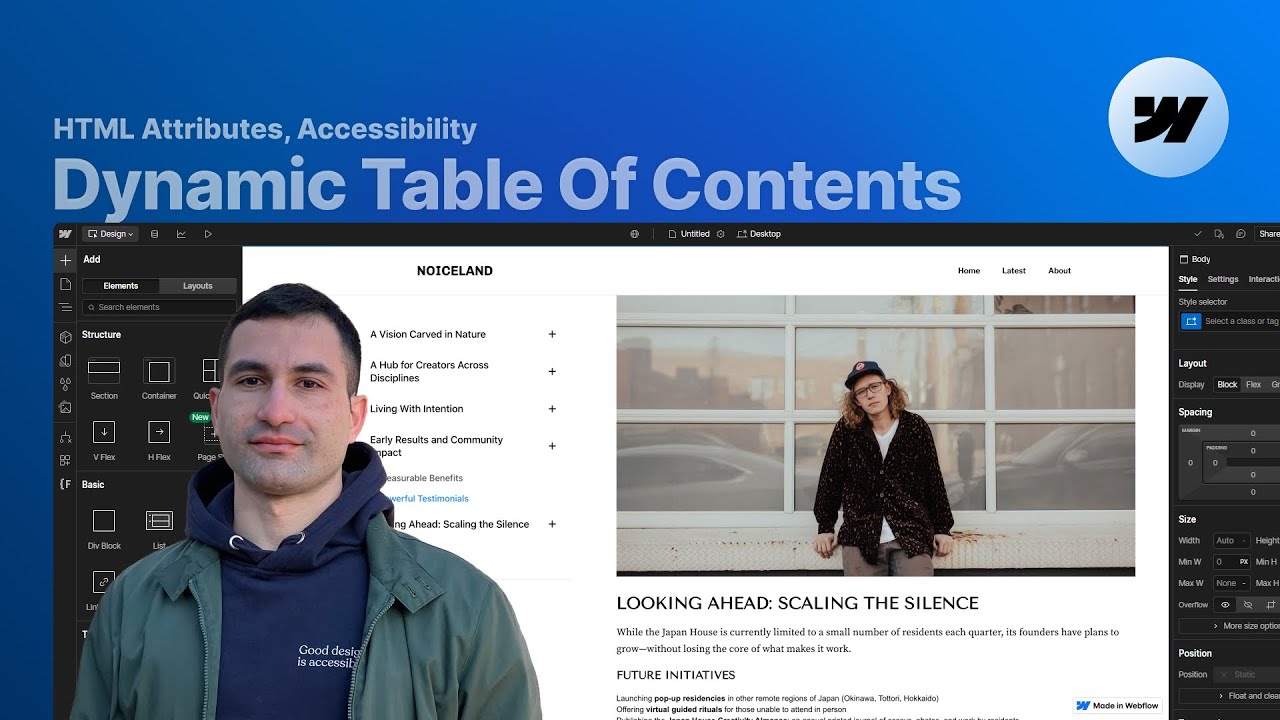Screen dimensions: 1280x720
Task: Click Latest in site navigation
Action: (1014, 271)
